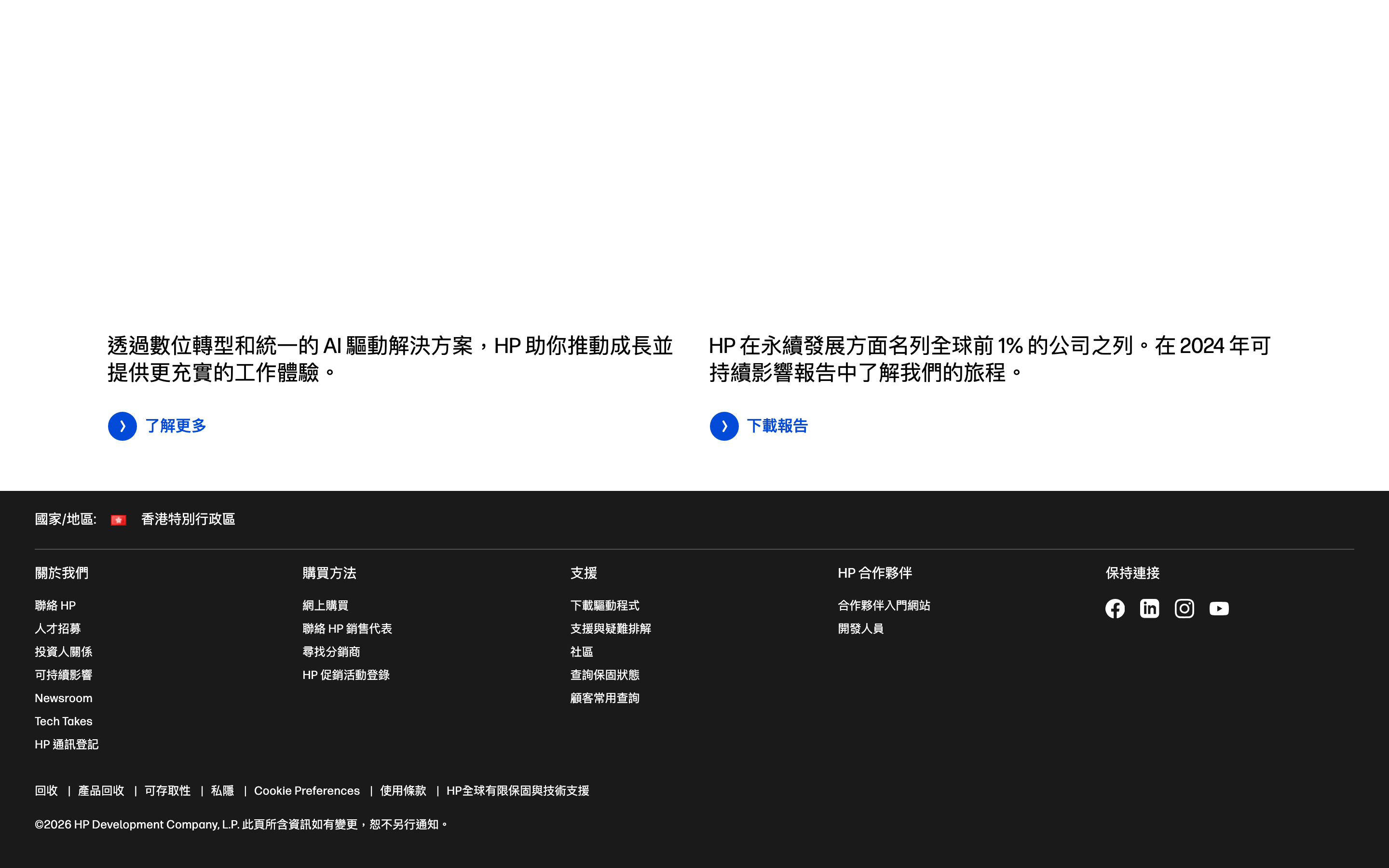Screen dimensions: 1389x868
Task: Click the 關於我們 column heading
Action: 61,573
